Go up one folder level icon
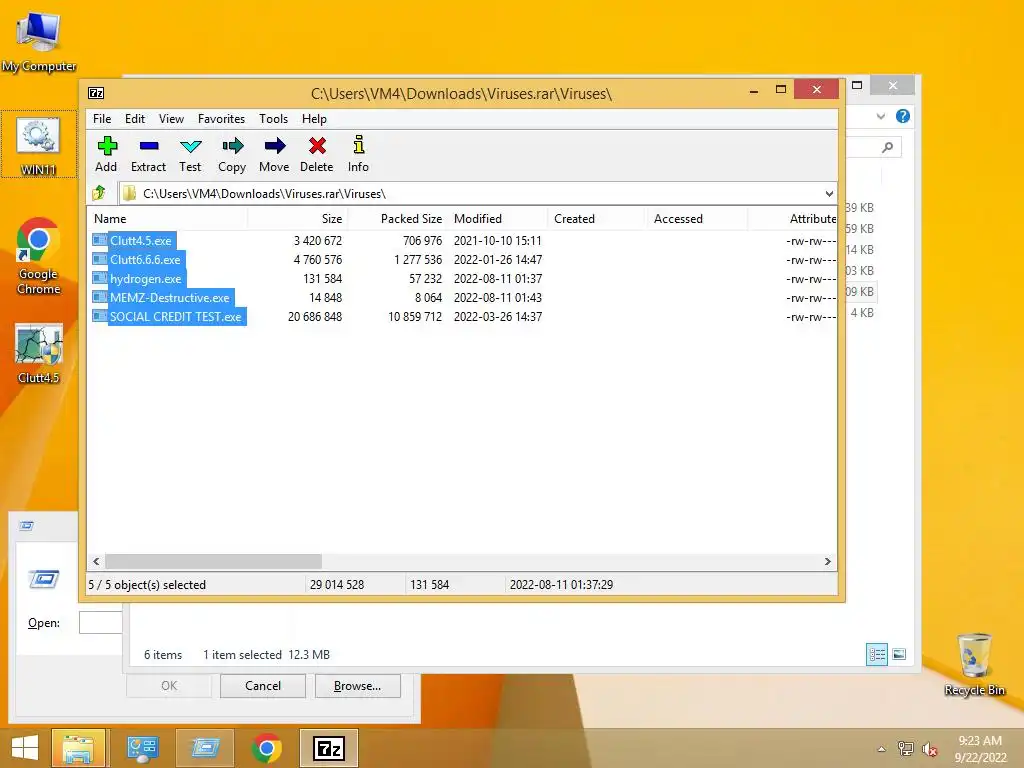Viewport: 1024px width, 768px height. click(x=99, y=193)
